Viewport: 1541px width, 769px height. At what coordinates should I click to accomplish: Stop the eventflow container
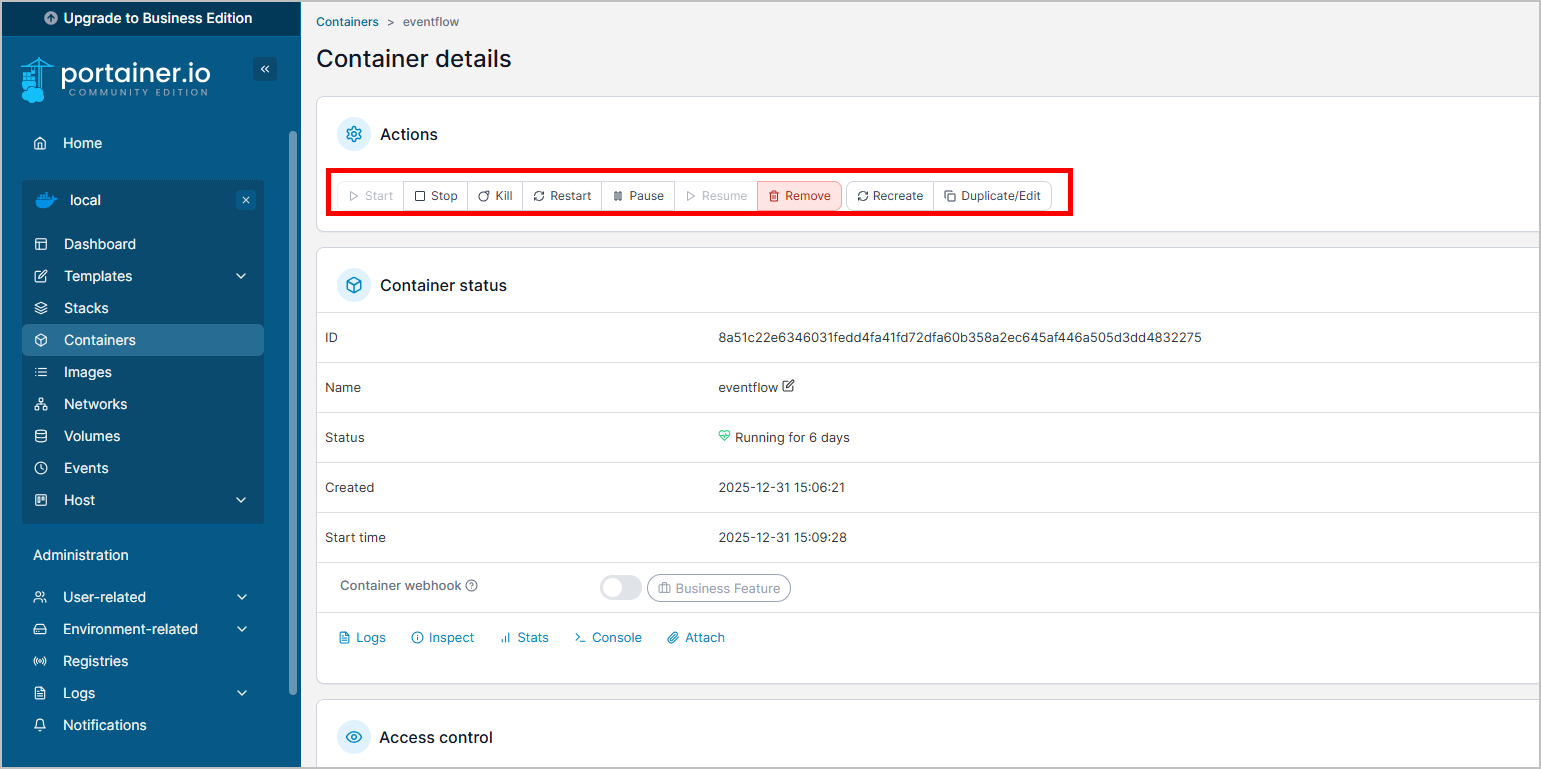point(436,196)
